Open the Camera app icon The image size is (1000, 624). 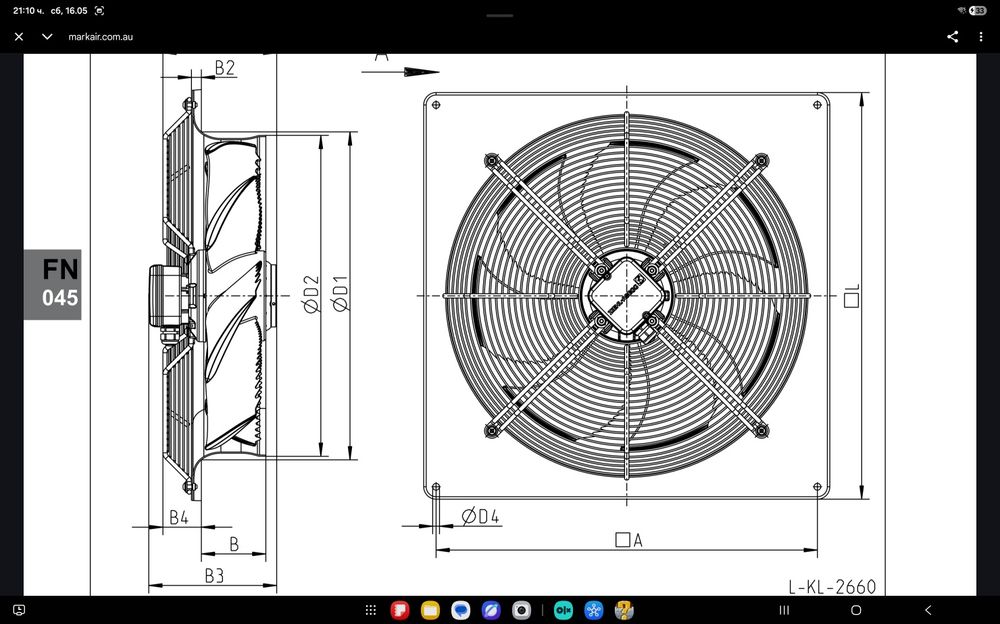(521, 610)
